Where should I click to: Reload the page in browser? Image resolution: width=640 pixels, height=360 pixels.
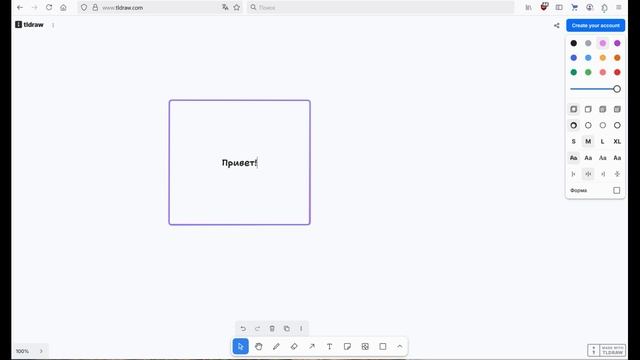[x=49, y=7]
